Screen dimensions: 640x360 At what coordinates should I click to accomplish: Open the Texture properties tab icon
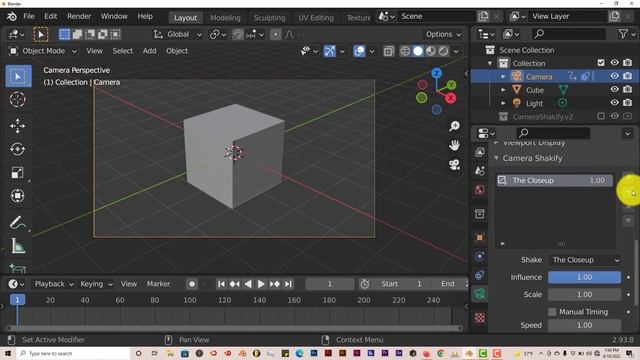point(480,318)
